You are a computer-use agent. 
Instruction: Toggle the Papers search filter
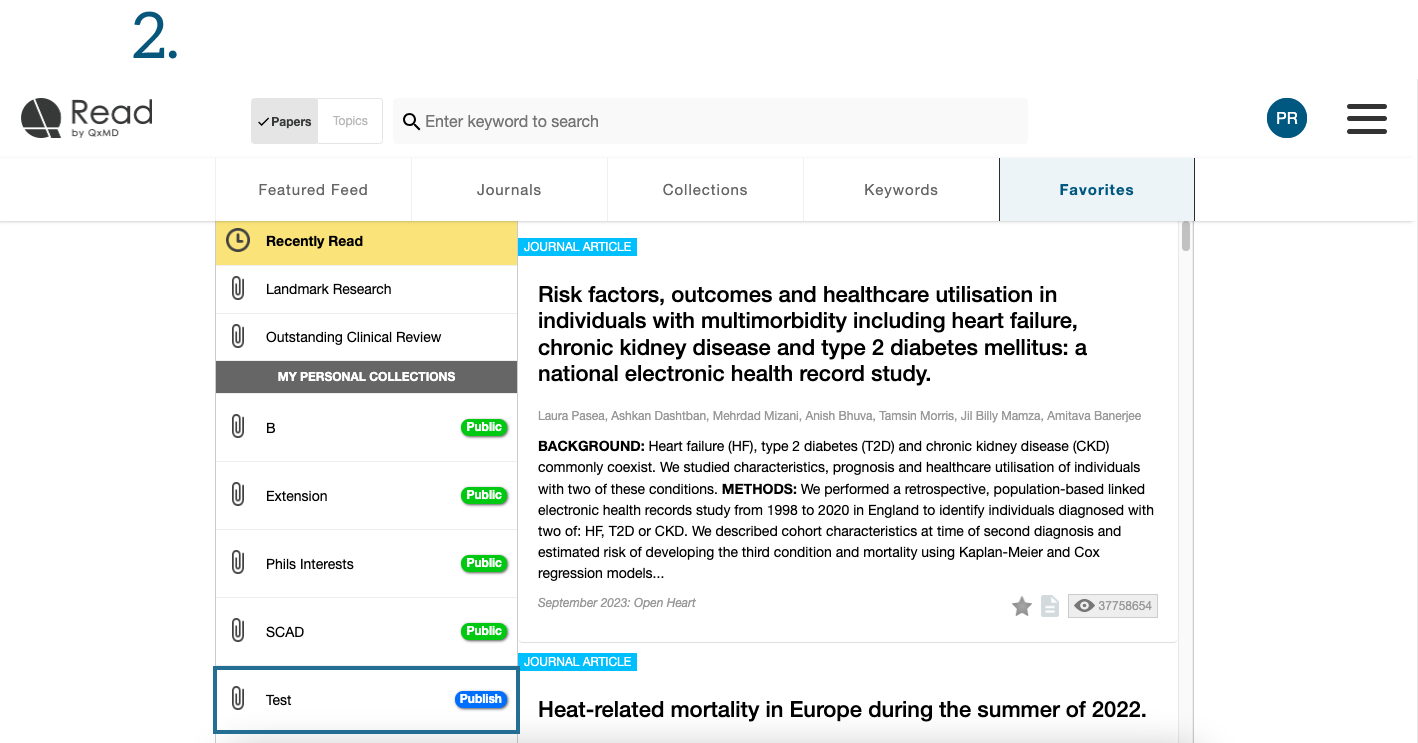[284, 122]
